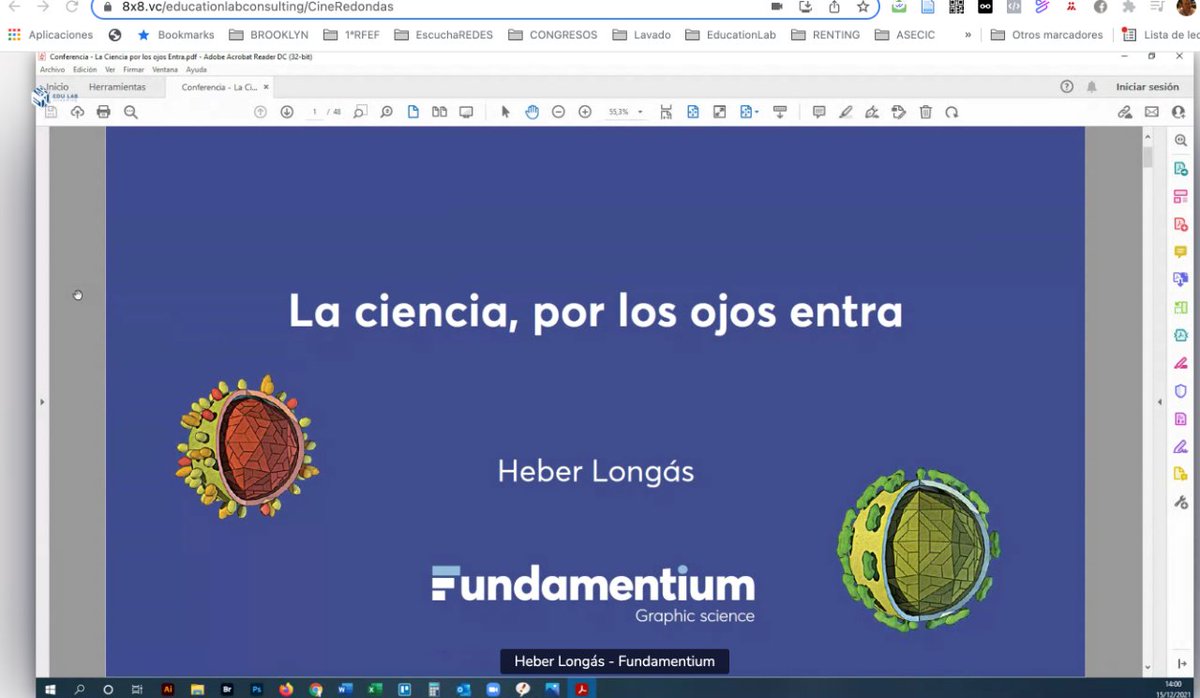Open the Ayuda menu
The width and height of the screenshot is (1200, 698).
click(x=196, y=70)
